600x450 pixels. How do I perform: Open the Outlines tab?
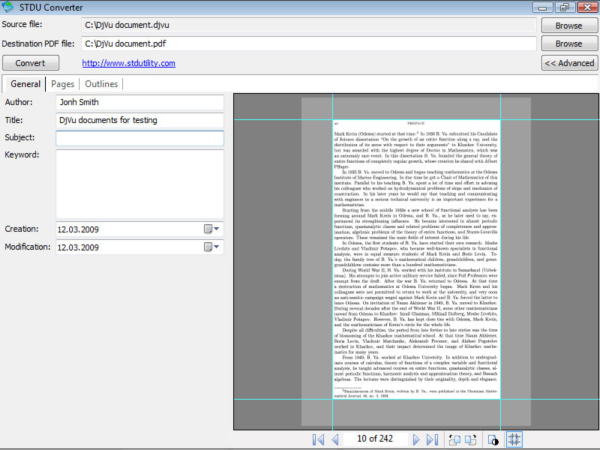pyautogui.click(x=101, y=84)
